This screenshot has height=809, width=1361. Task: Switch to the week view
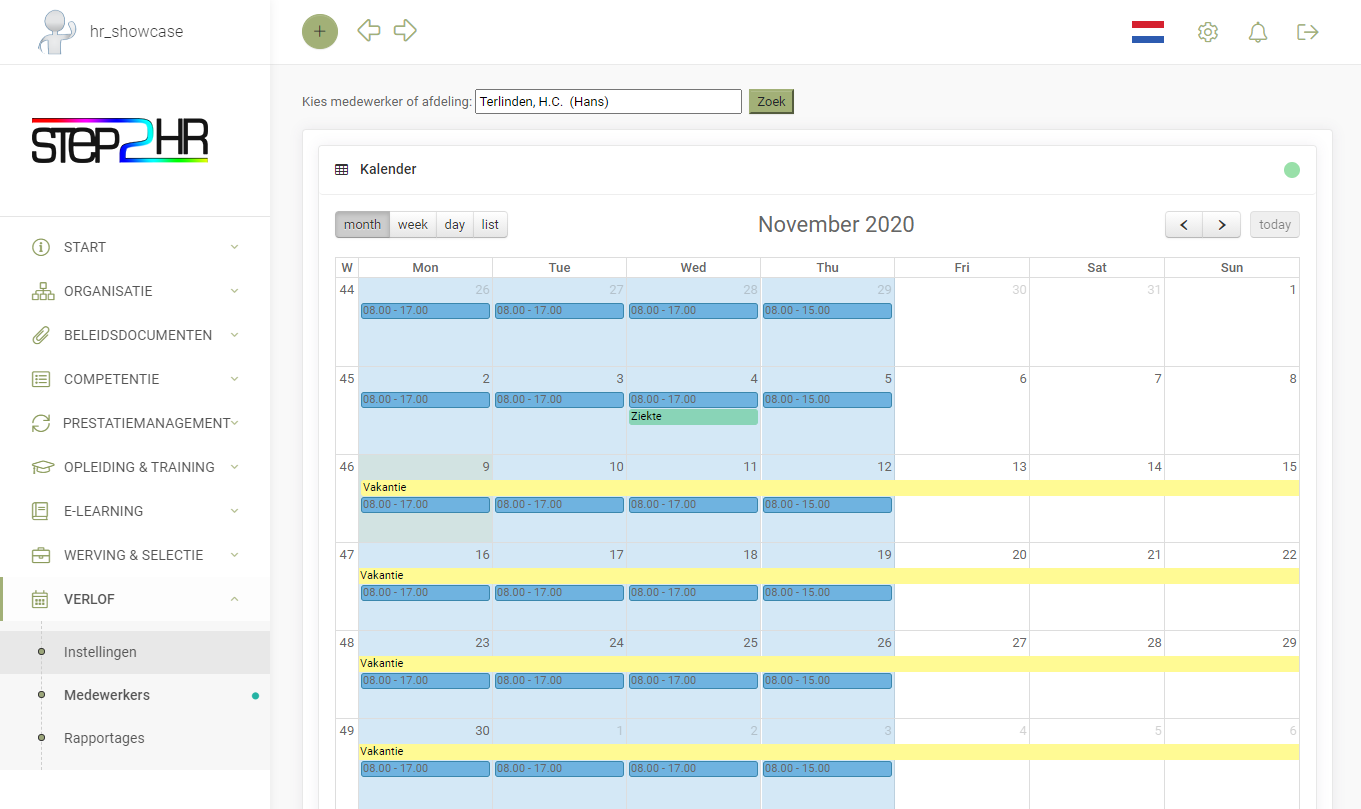point(412,224)
